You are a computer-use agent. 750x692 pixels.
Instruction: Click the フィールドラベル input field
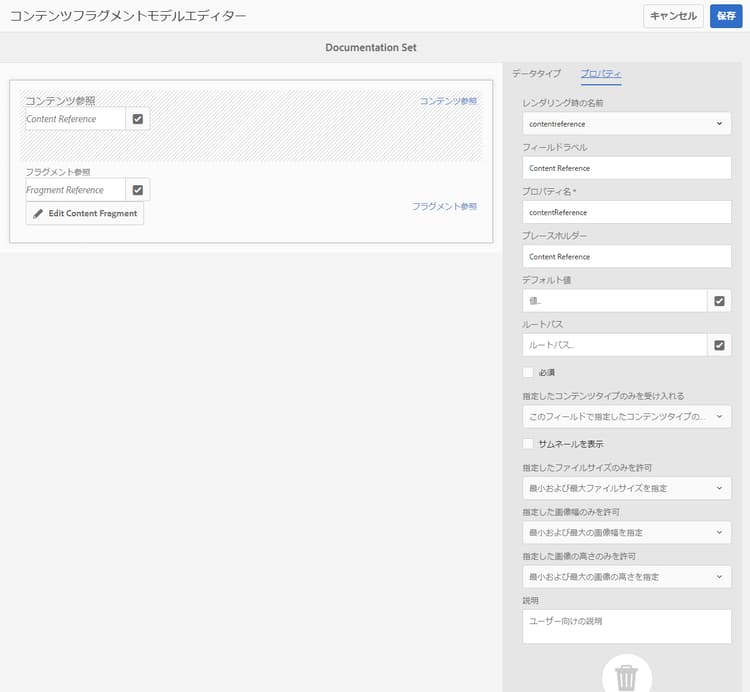tap(627, 168)
